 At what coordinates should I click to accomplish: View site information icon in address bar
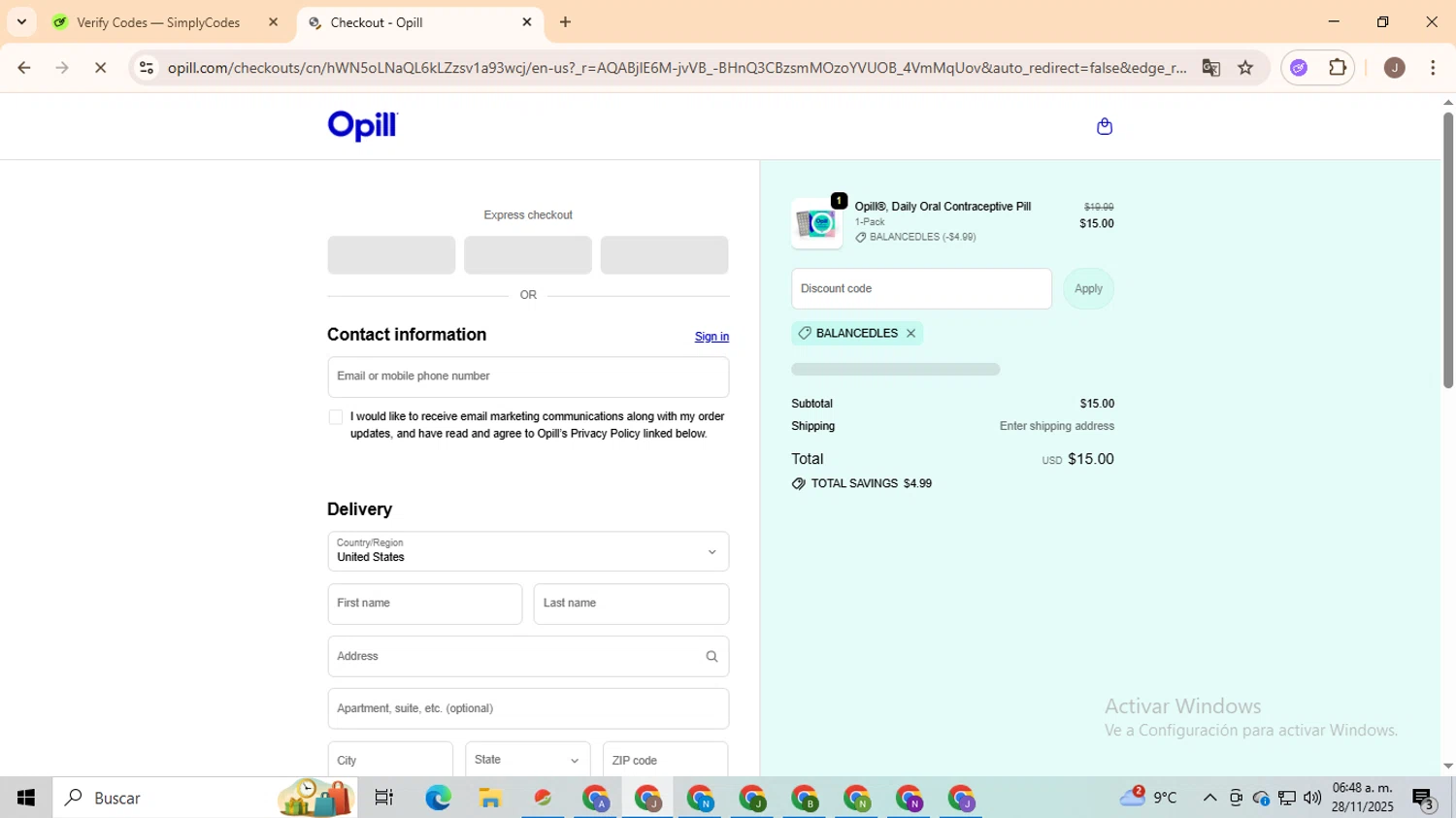coord(146,68)
